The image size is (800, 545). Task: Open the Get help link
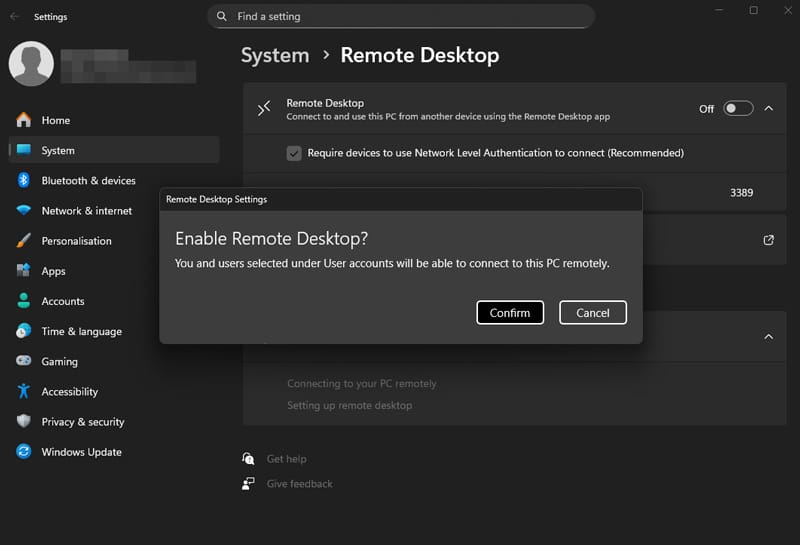pyautogui.click(x=286, y=459)
